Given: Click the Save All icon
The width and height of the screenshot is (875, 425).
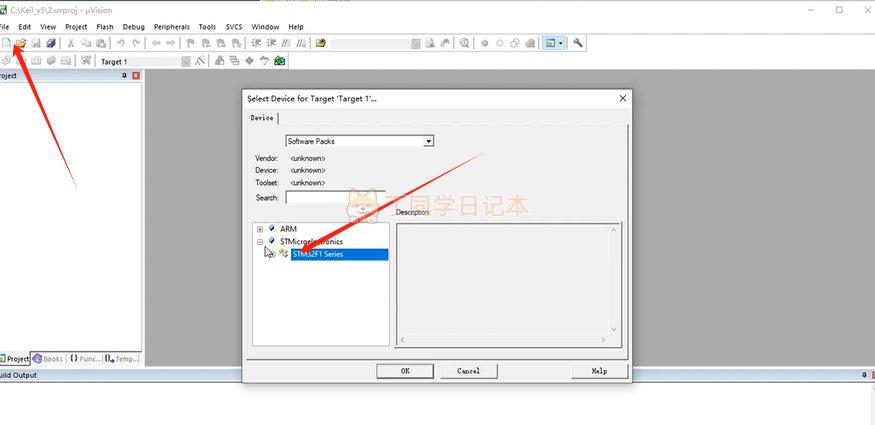Looking at the screenshot, I should coord(50,44).
